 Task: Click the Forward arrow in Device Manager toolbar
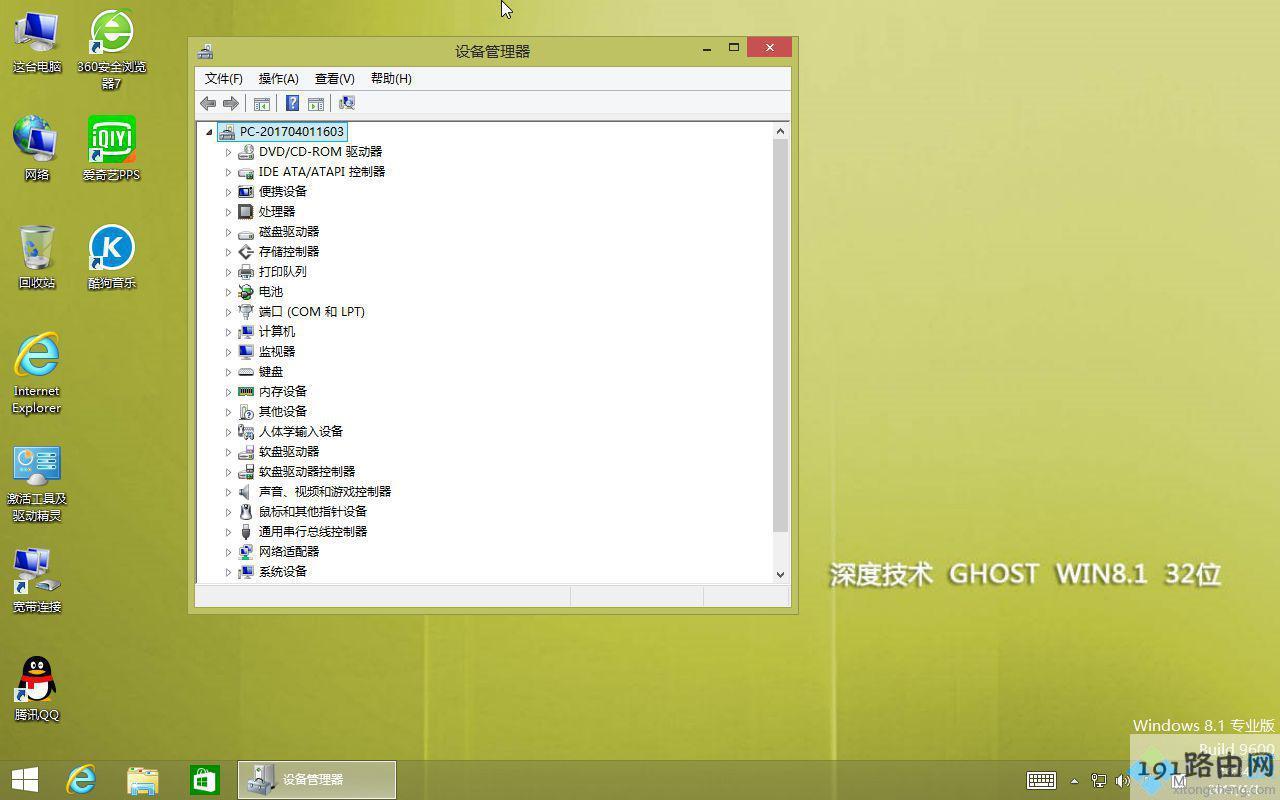click(x=231, y=103)
